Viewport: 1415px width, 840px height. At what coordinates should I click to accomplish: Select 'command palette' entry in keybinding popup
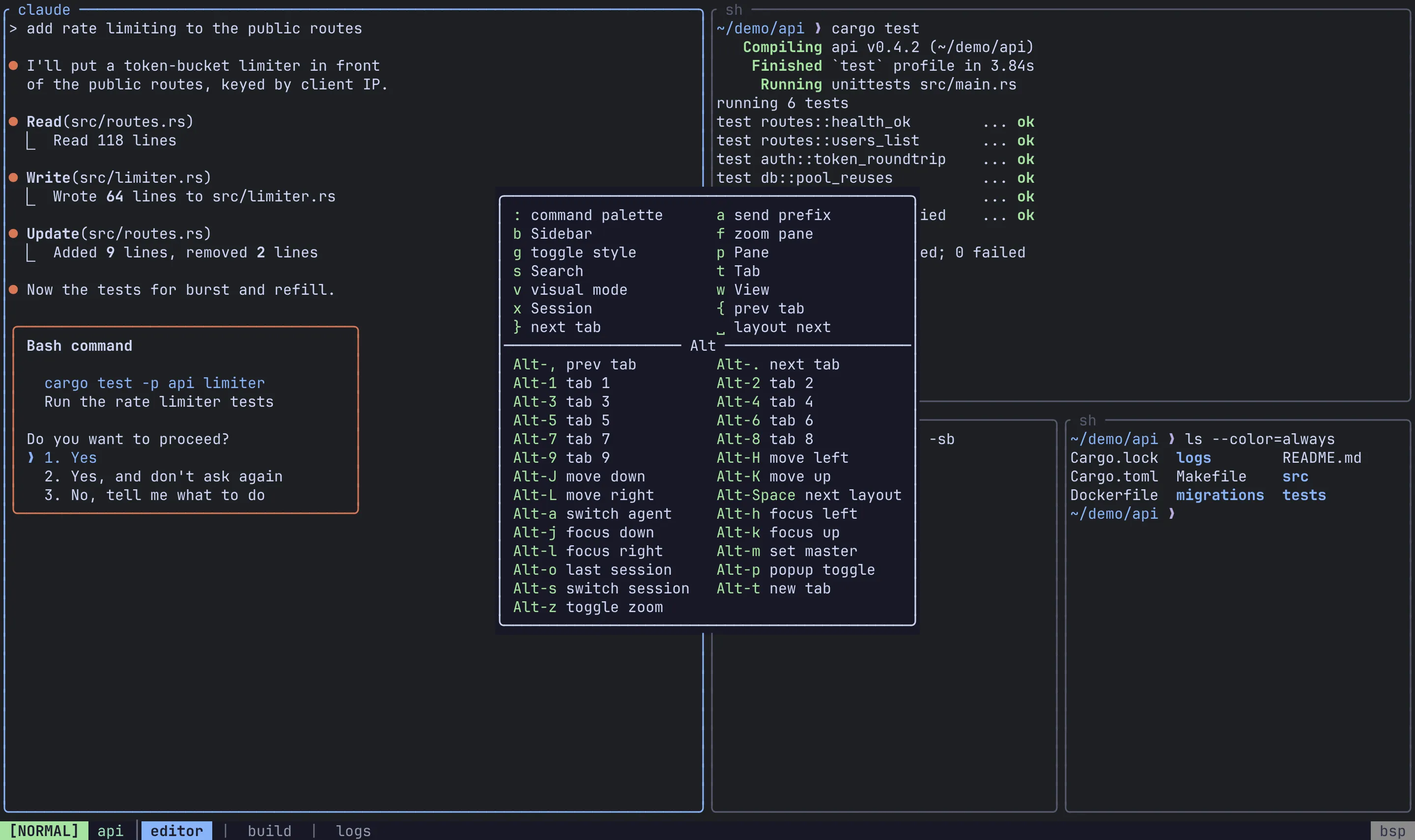(588, 215)
